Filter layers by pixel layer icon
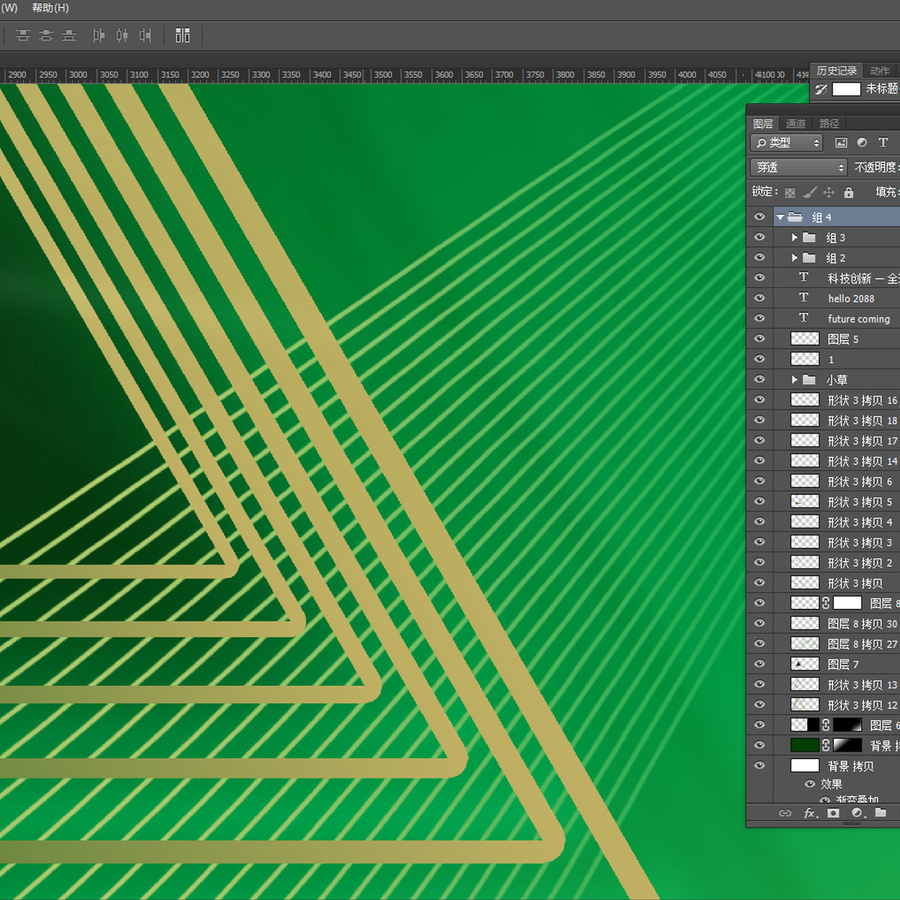900x900 pixels. click(x=841, y=143)
